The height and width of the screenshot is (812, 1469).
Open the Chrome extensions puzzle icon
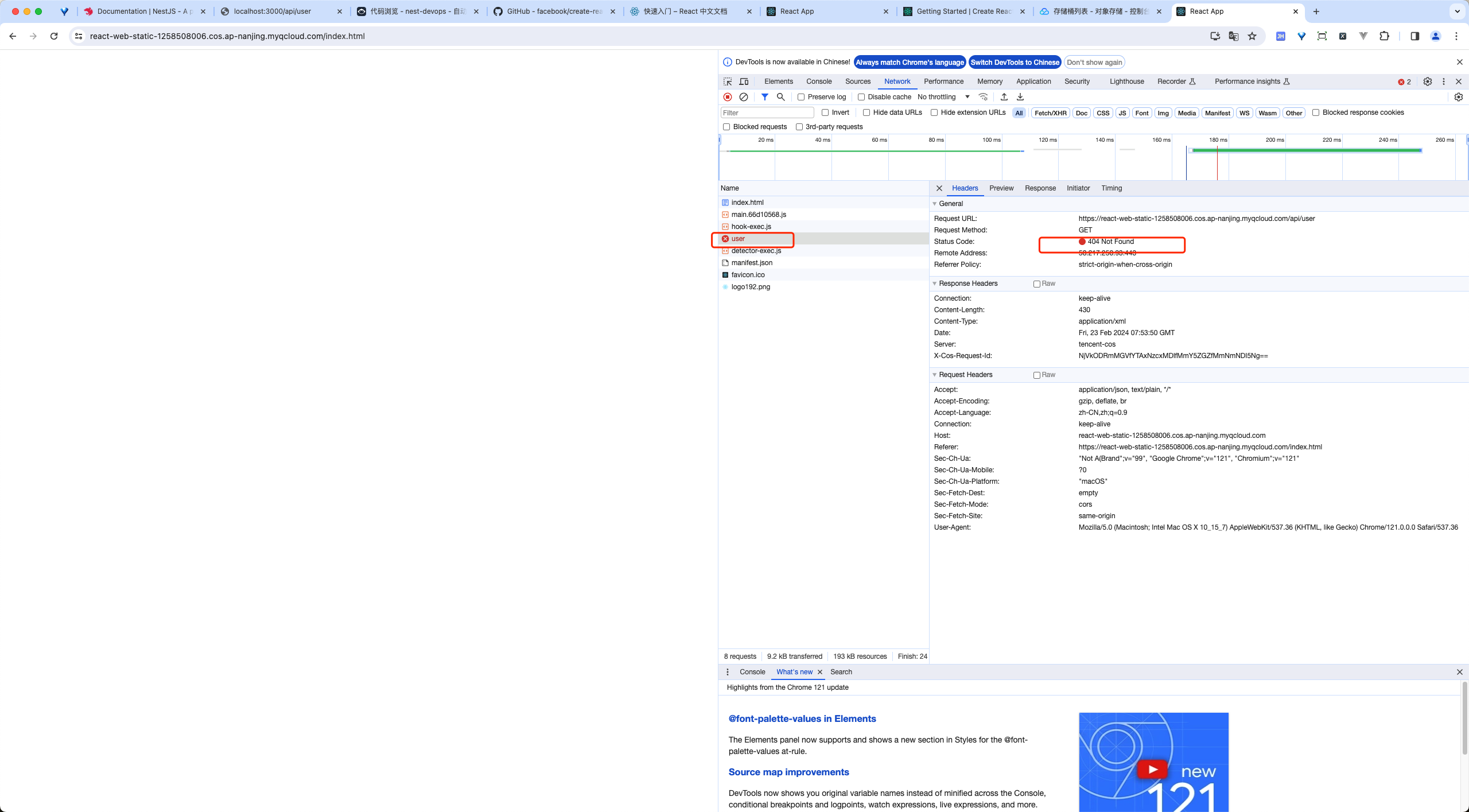click(1384, 36)
